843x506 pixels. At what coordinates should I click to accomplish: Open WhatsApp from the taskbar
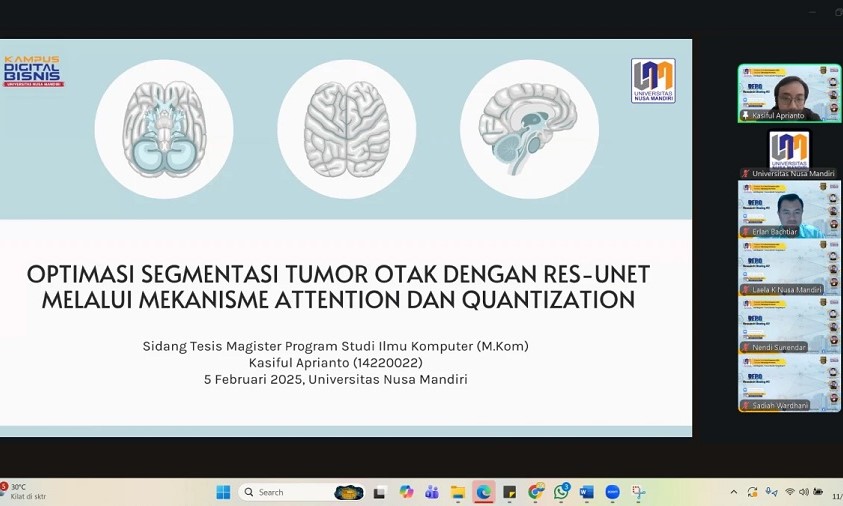562,492
